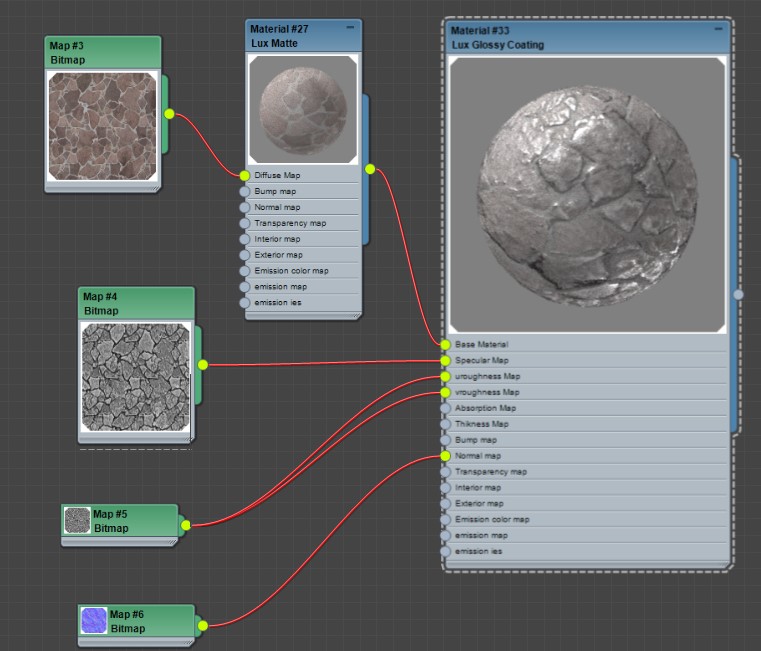Click the Absorption Map slot label
761x651 pixels.
(486, 408)
